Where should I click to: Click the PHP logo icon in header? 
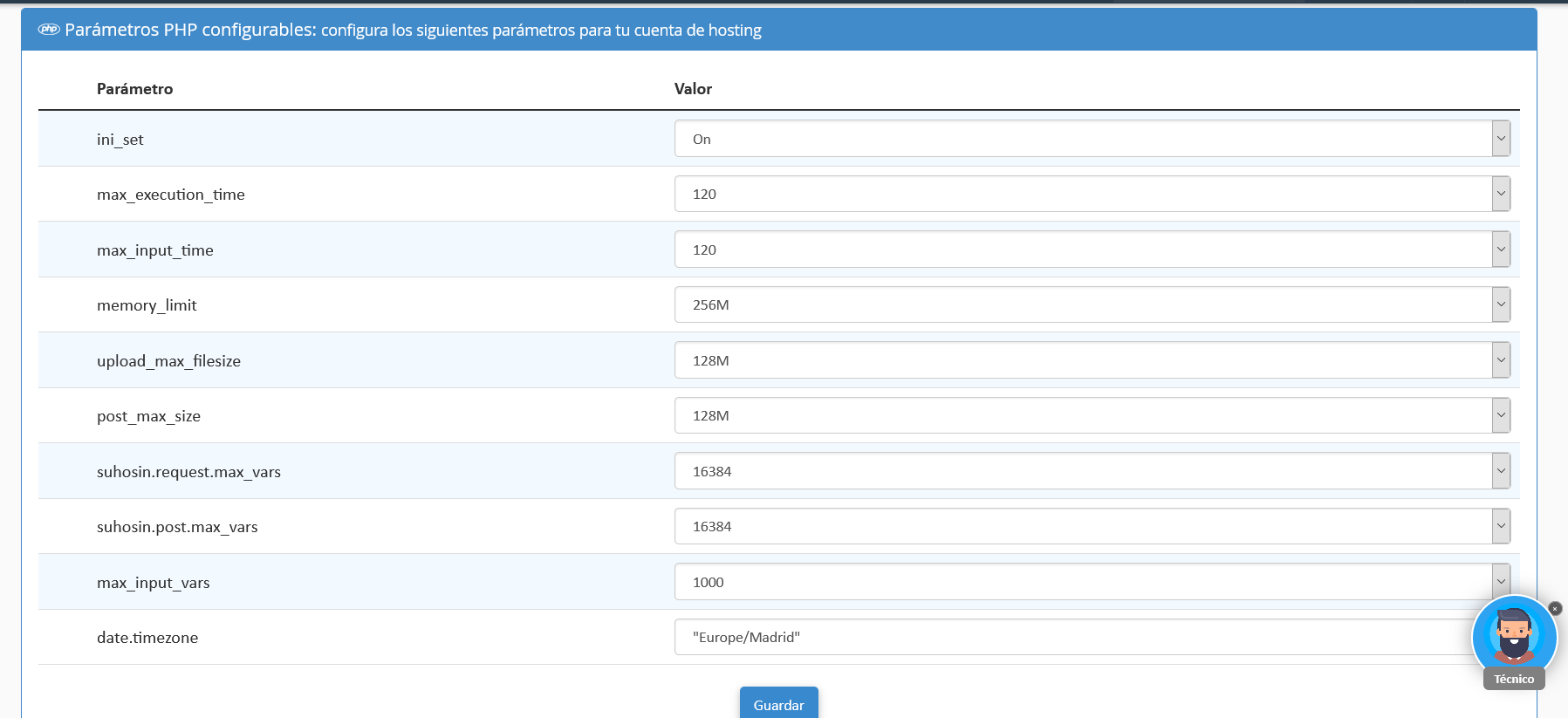click(x=49, y=30)
